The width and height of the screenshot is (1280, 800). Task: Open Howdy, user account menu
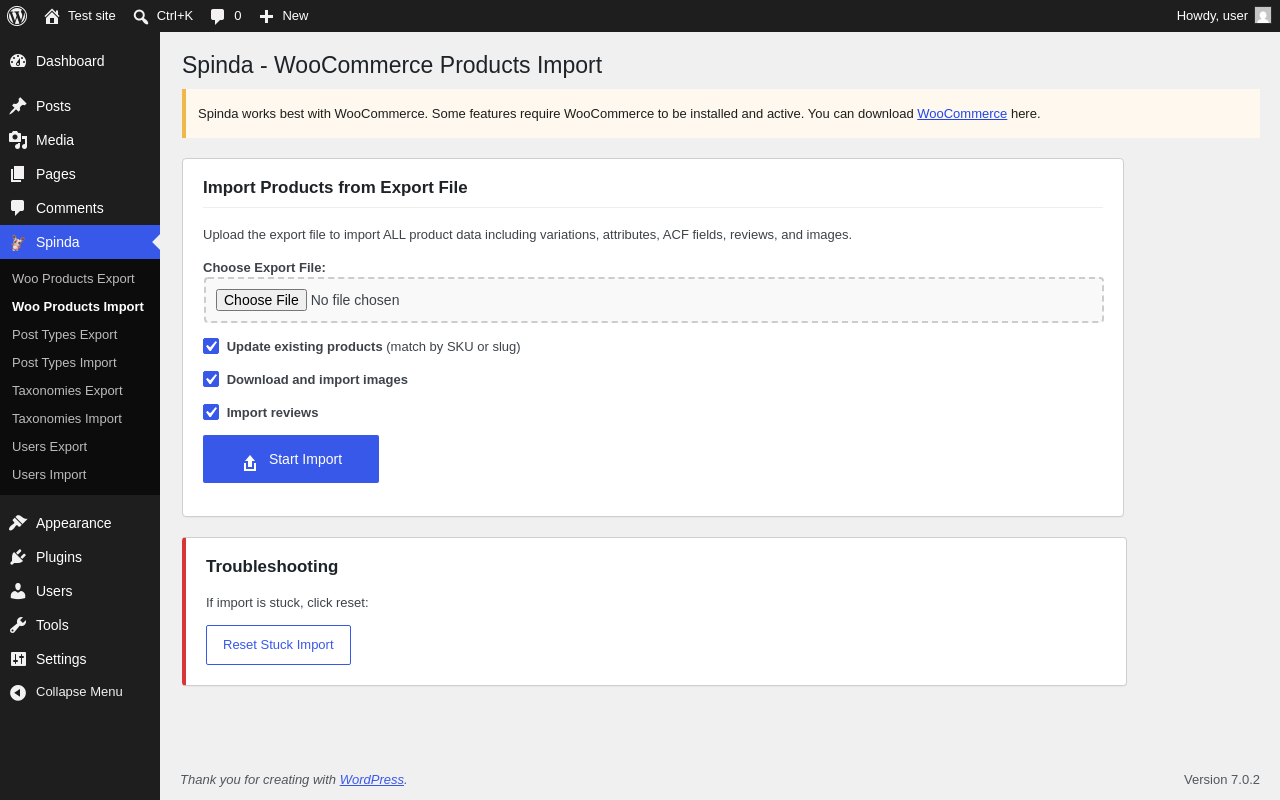pos(1224,15)
